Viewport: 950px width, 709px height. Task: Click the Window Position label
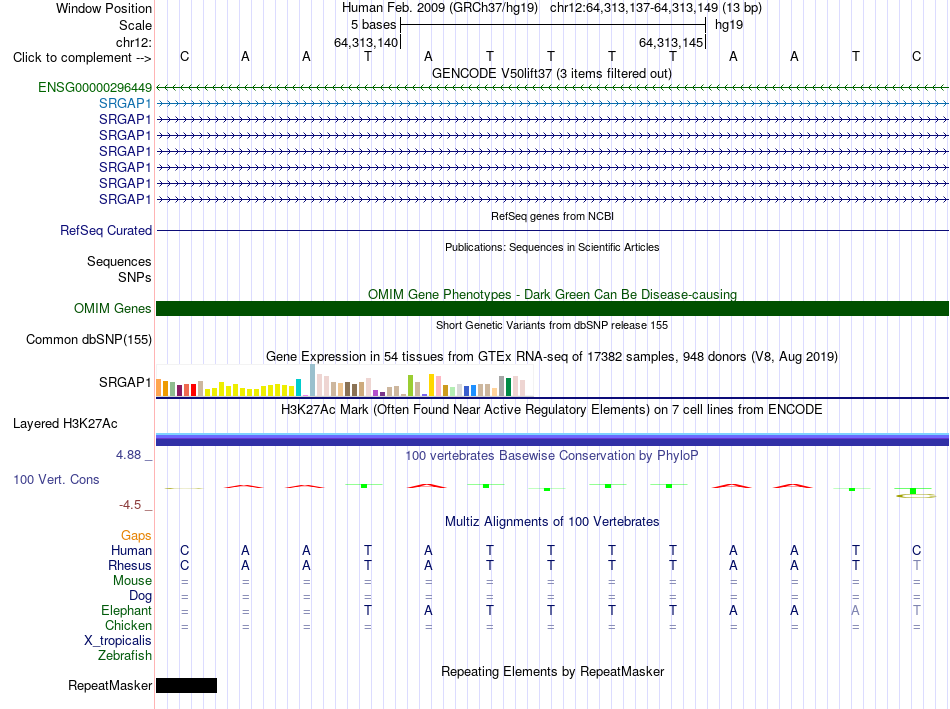pos(104,8)
